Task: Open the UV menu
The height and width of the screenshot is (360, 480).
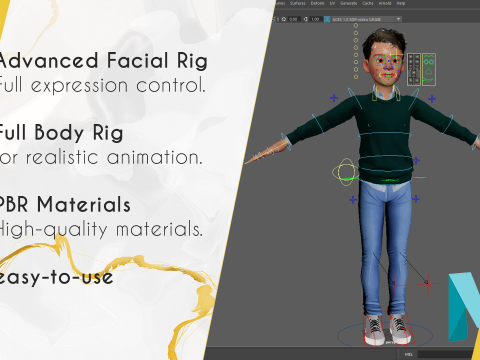Action: (x=332, y=3)
